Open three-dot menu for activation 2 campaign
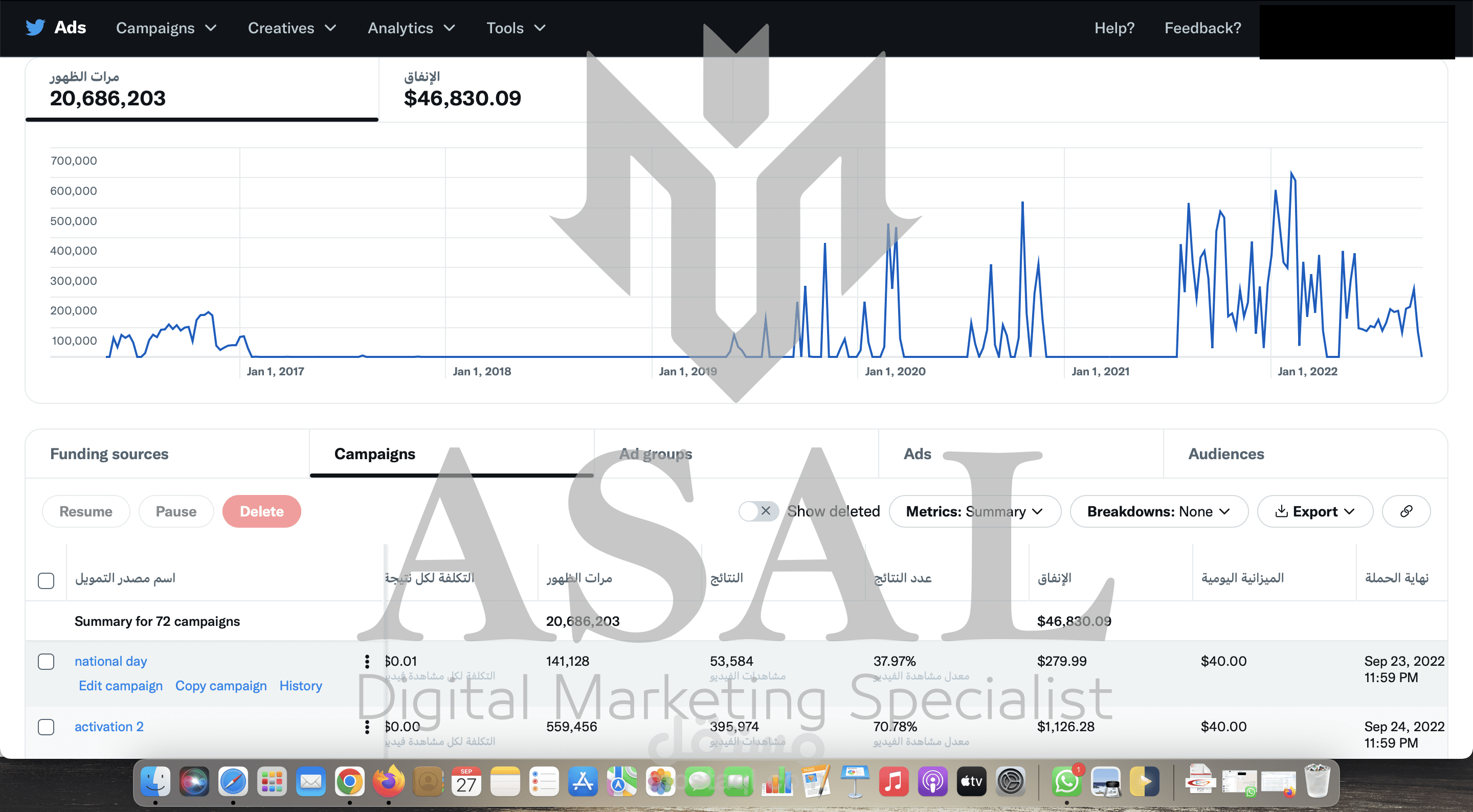Screen dimensions: 1473x812 [367, 727]
